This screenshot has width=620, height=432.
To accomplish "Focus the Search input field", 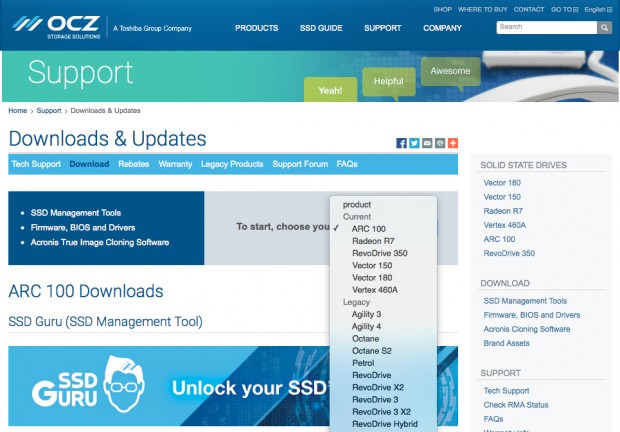I will point(546,27).
